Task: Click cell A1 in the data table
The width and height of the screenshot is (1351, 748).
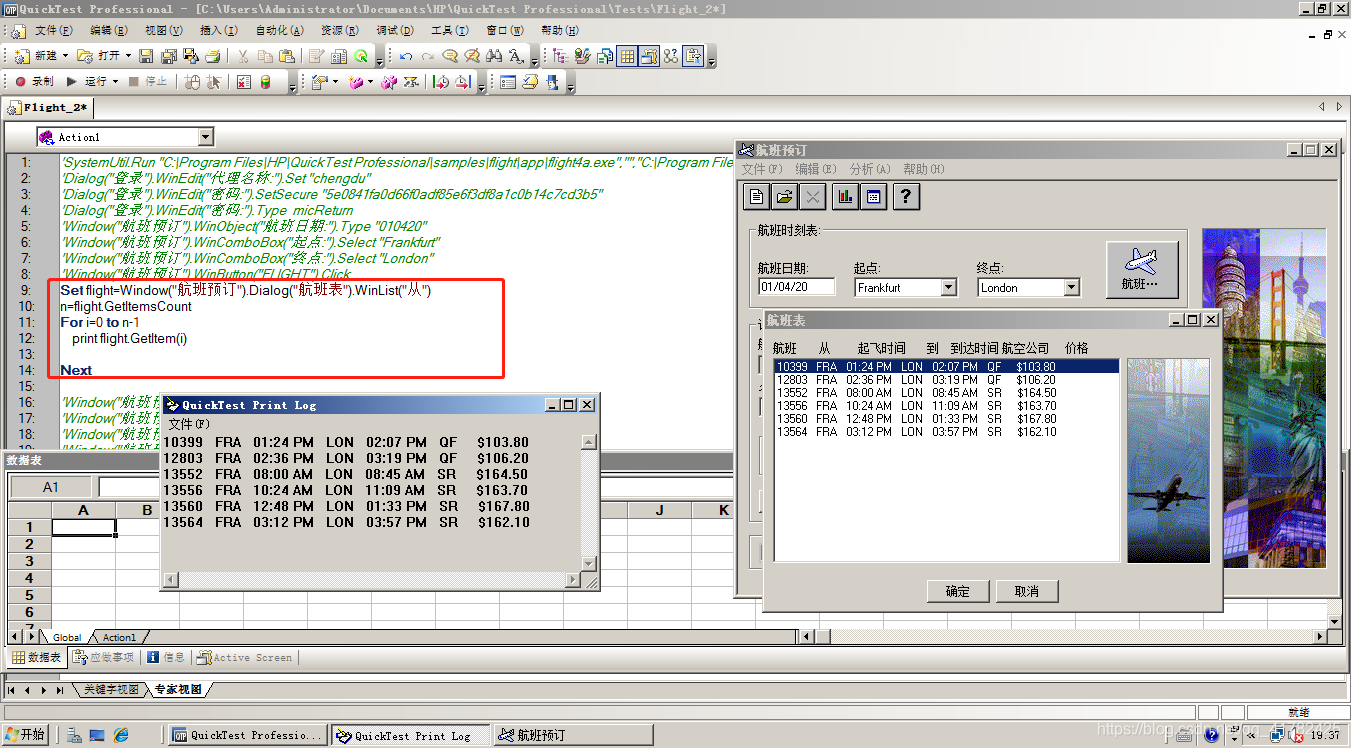Action: pos(83,527)
